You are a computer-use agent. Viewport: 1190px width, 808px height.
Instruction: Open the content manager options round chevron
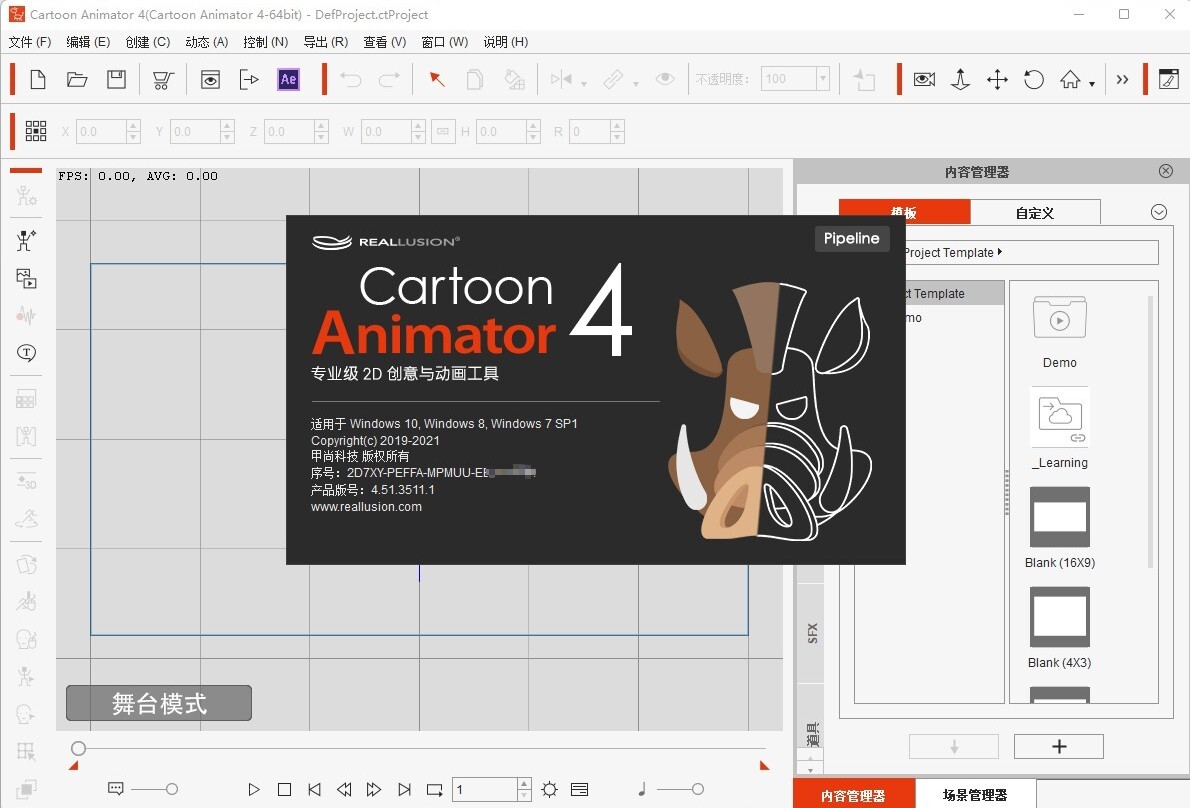(x=1158, y=212)
